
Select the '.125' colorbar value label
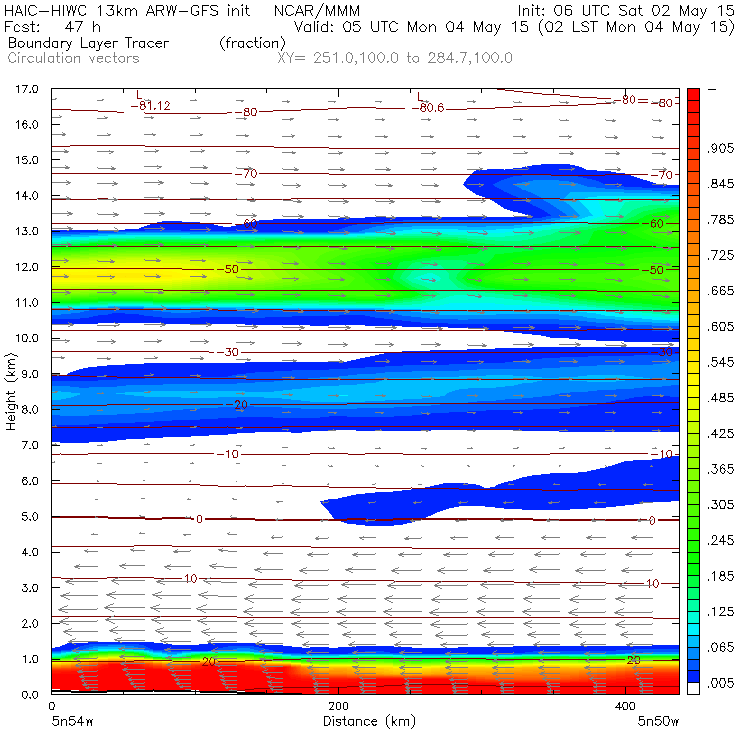721,612
